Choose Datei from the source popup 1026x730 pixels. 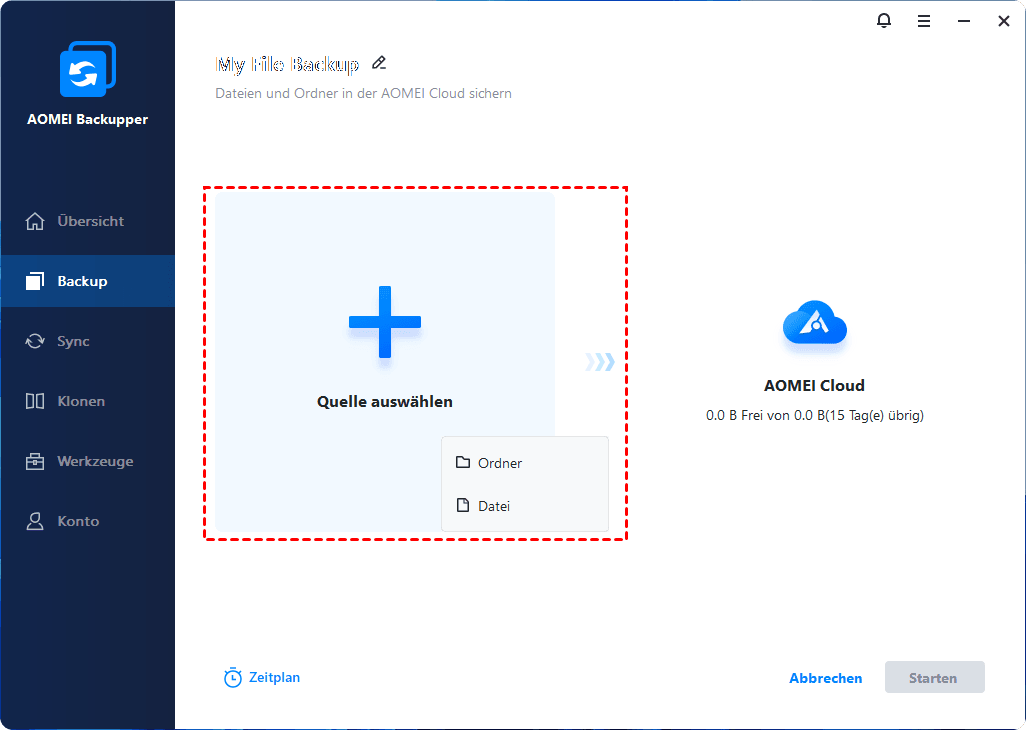(494, 506)
